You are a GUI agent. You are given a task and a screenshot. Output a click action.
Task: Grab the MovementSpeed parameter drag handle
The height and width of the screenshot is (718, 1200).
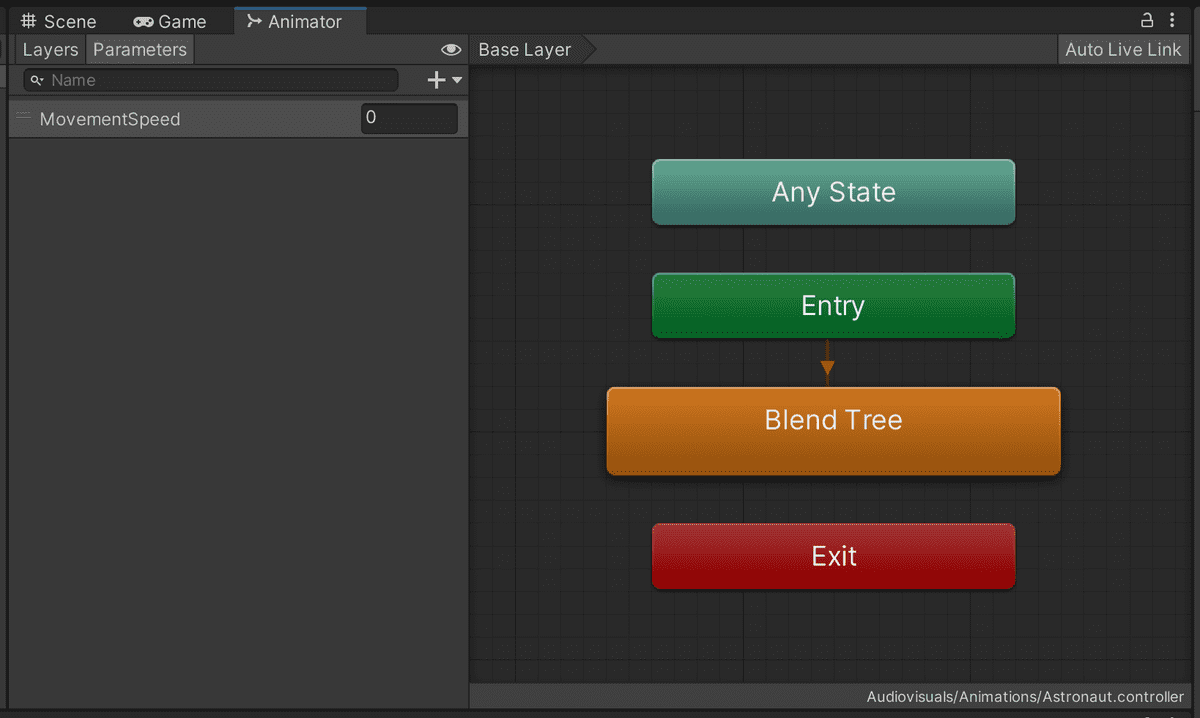tap(24, 117)
